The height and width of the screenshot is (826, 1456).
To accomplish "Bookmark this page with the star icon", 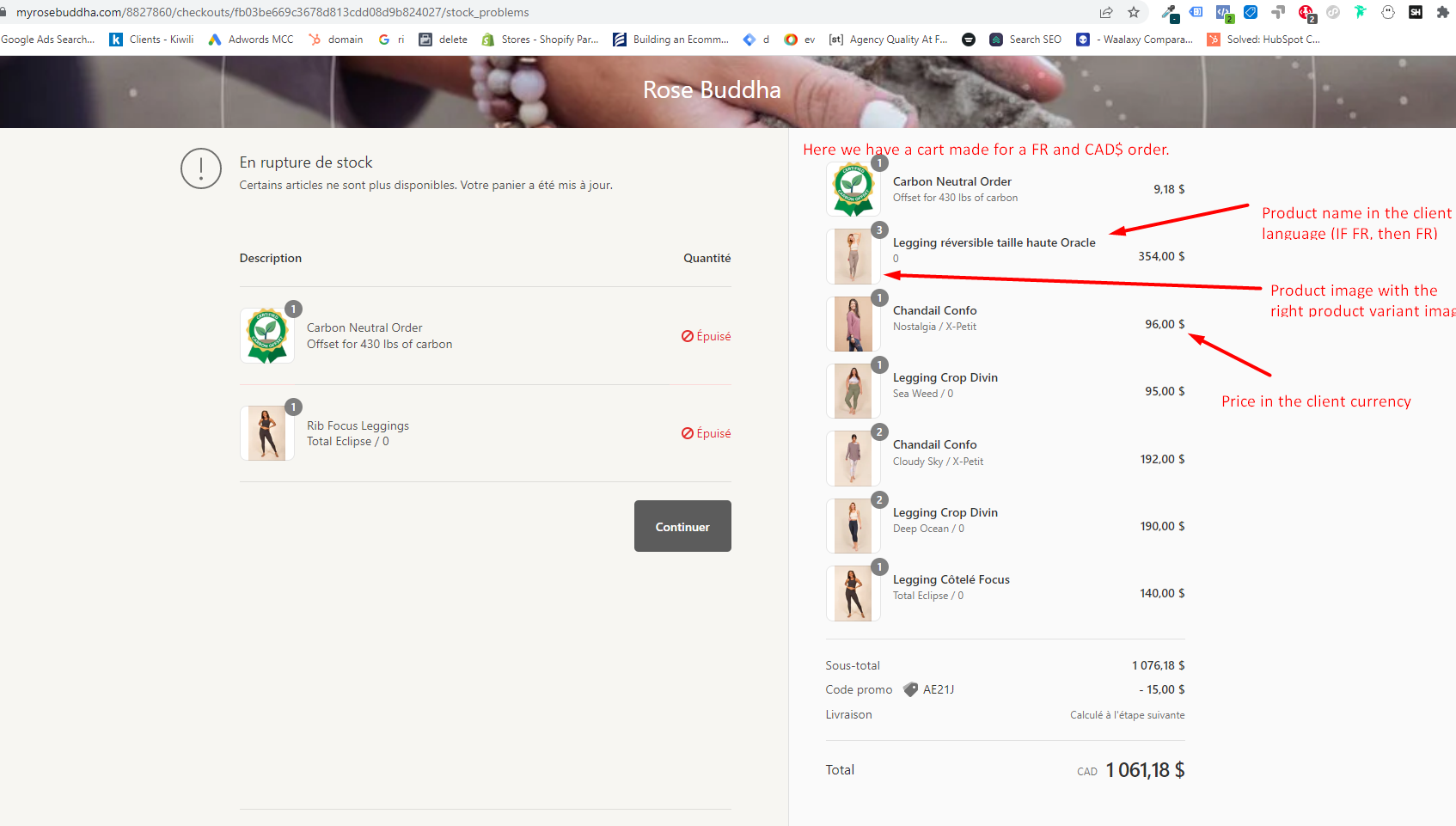I will pyautogui.click(x=1134, y=12).
